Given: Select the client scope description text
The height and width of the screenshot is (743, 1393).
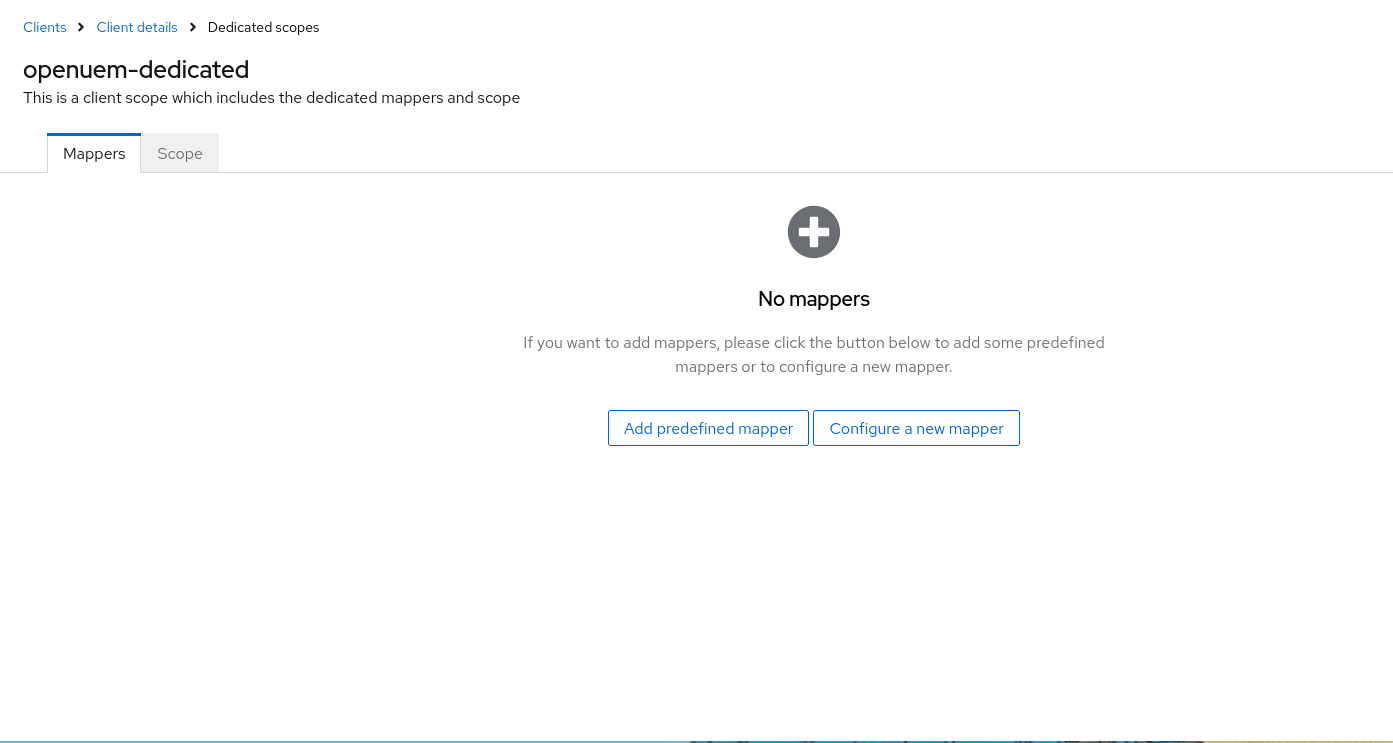Looking at the screenshot, I should tap(271, 97).
